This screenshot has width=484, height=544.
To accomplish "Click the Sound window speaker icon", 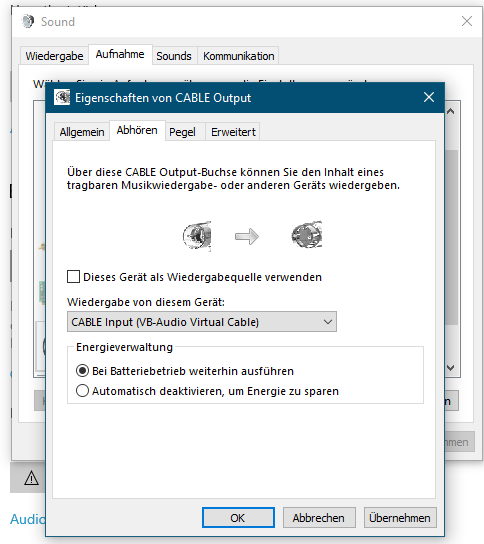I will point(27,22).
